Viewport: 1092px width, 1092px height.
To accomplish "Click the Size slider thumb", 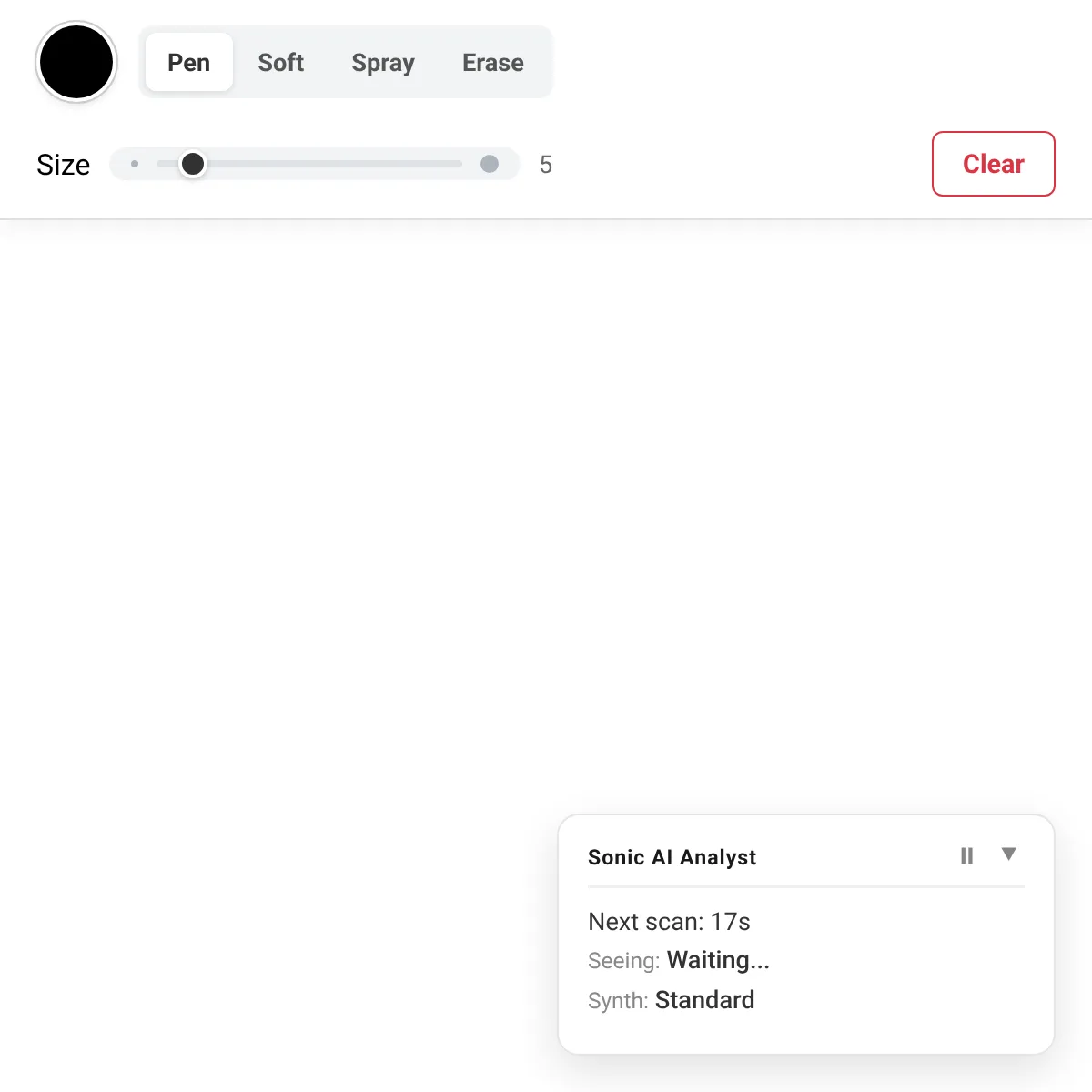I will pyautogui.click(x=193, y=164).
